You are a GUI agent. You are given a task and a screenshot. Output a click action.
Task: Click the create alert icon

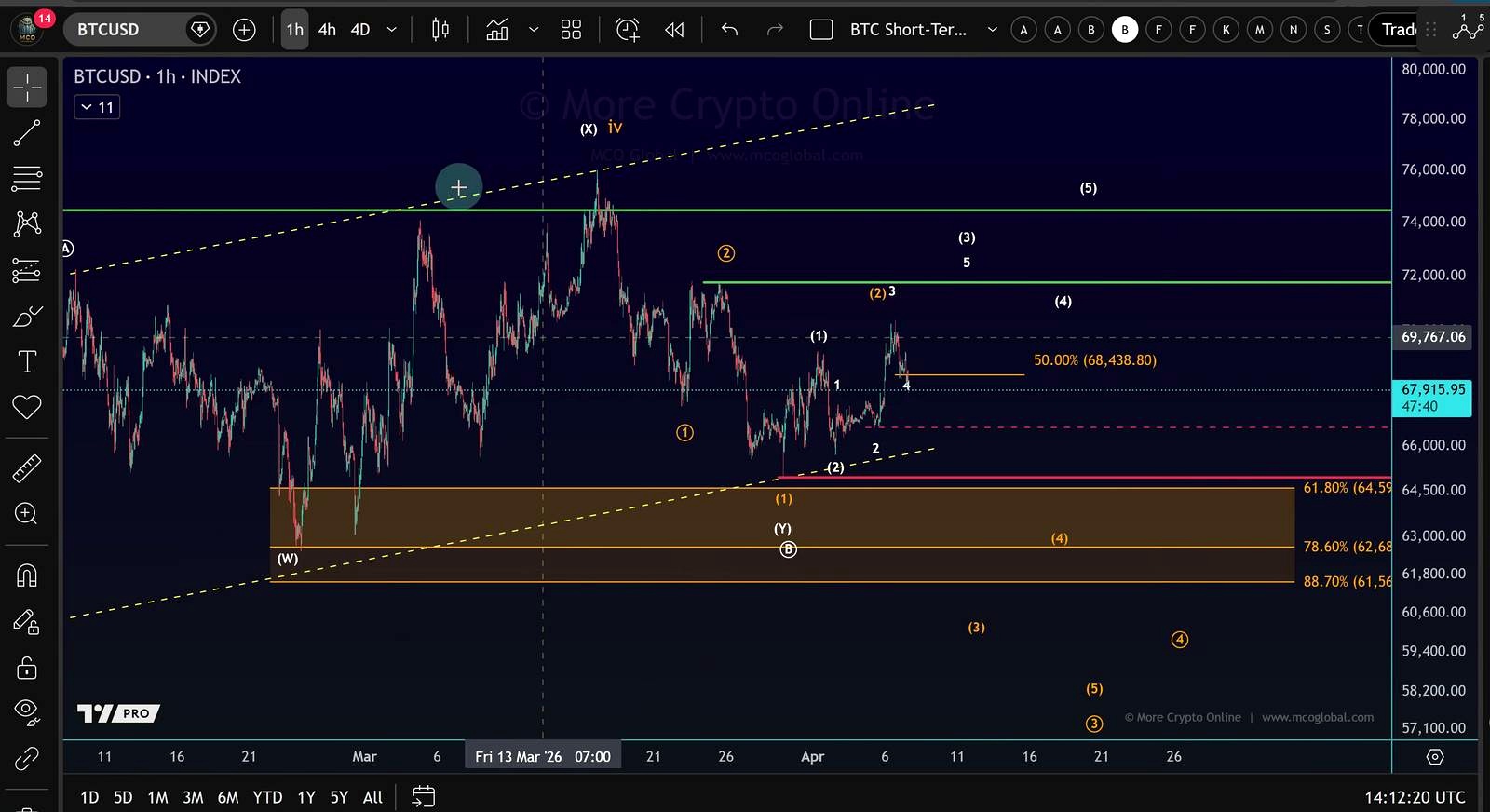pyautogui.click(x=628, y=30)
